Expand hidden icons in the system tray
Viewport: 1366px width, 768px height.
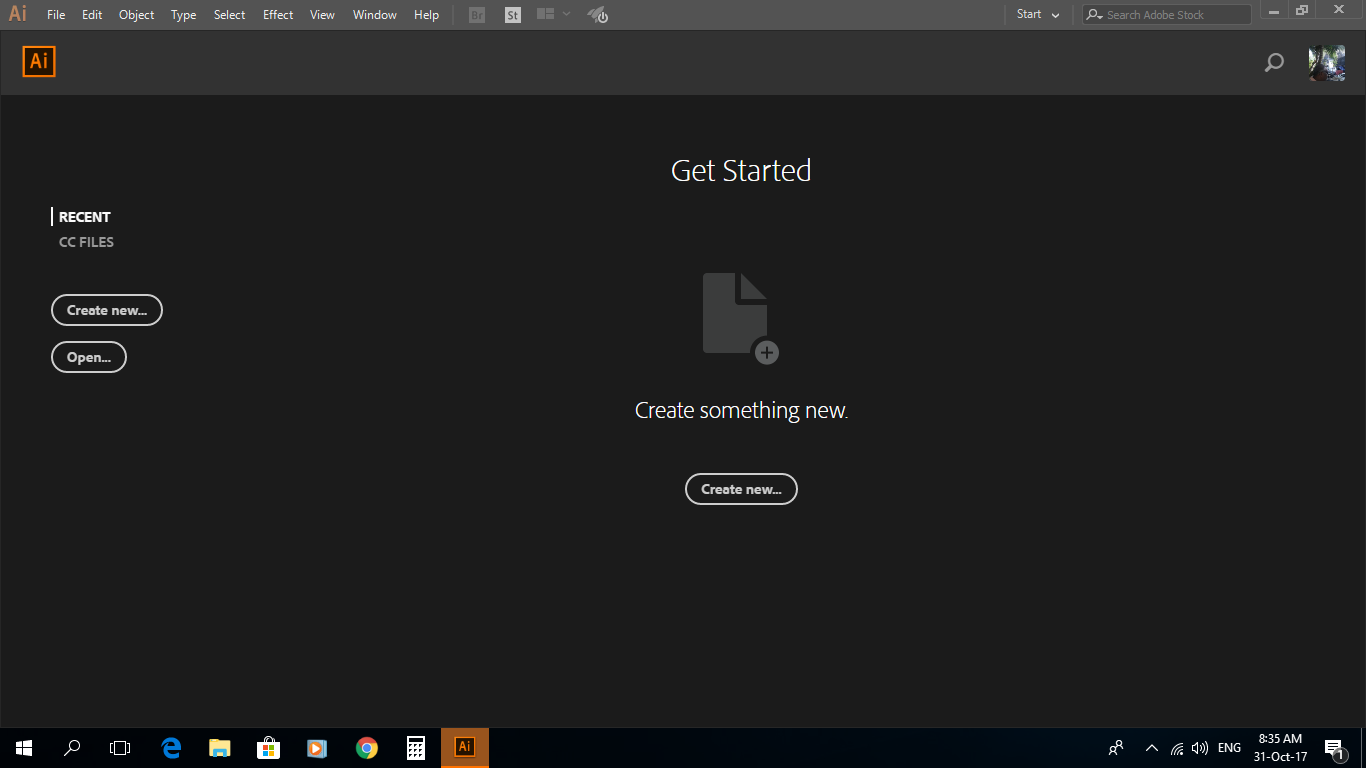pyautogui.click(x=1151, y=747)
